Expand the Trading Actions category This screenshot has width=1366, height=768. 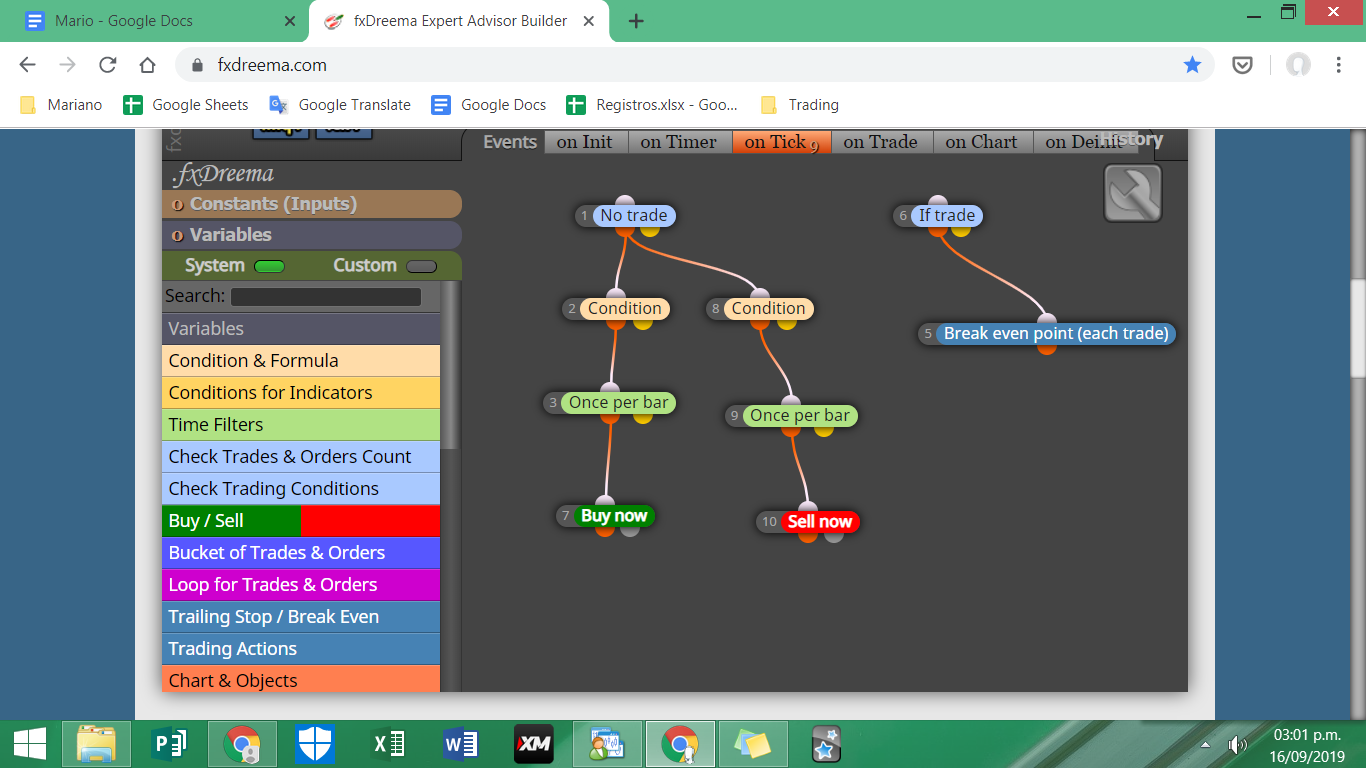click(301, 649)
